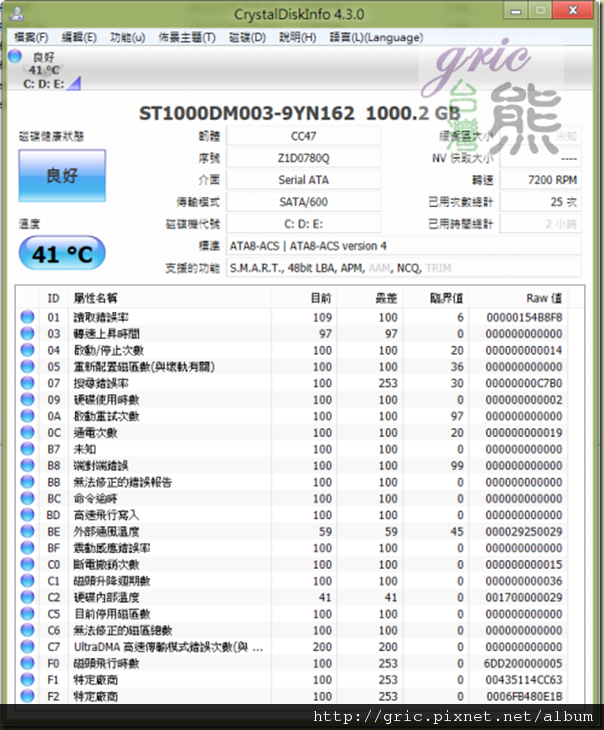This screenshot has height=730, width=604.
Task: Click the status orb for attribute 04
Action: [x=27, y=350]
